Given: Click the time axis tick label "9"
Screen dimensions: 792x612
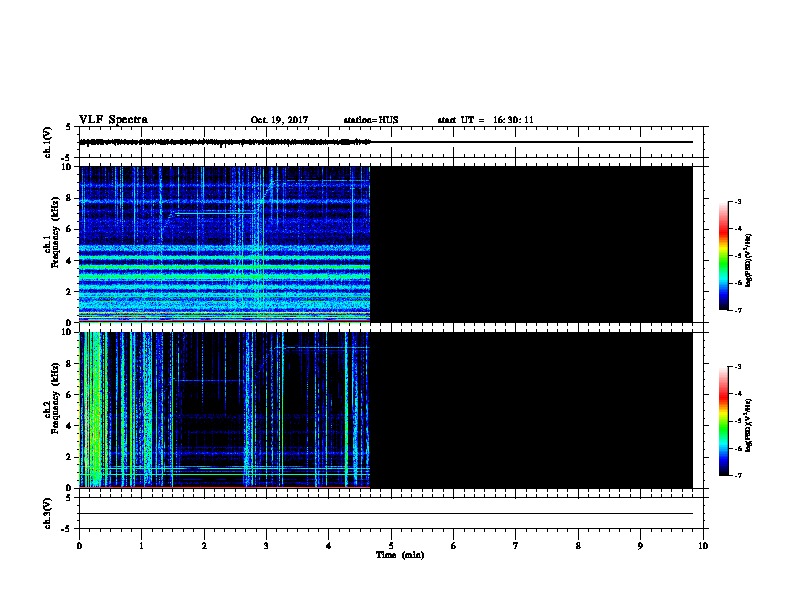Looking at the screenshot, I should (640, 546).
